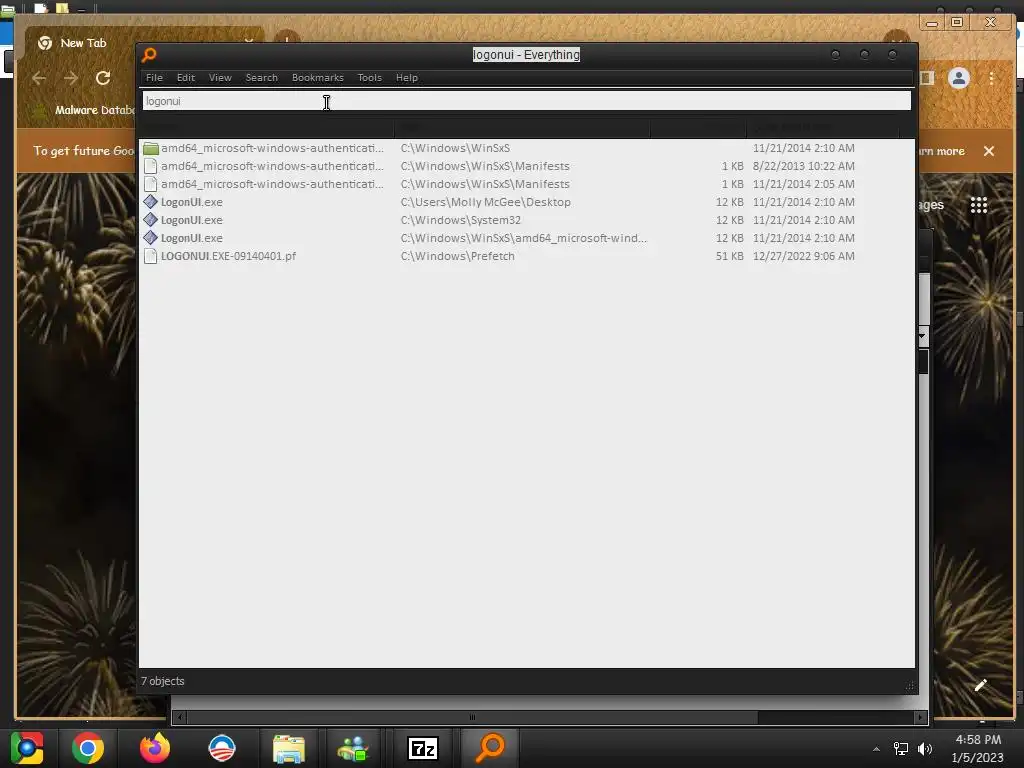Click the LogonUI.exe icon in the Desktop row
The image size is (1024, 768).
pos(150,202)
